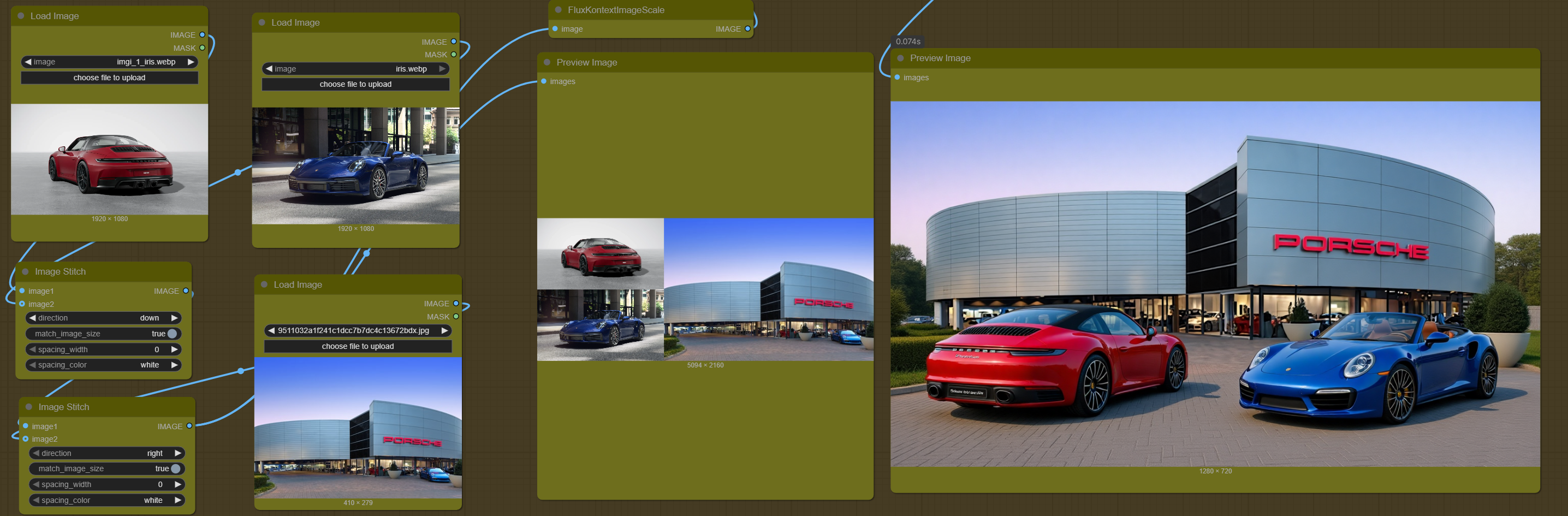Screen dimensions: 1568x516
Task: Click IMAGE output port of iris.webp Load Image node
Action: pyautogui.click(x=454, y=41)
